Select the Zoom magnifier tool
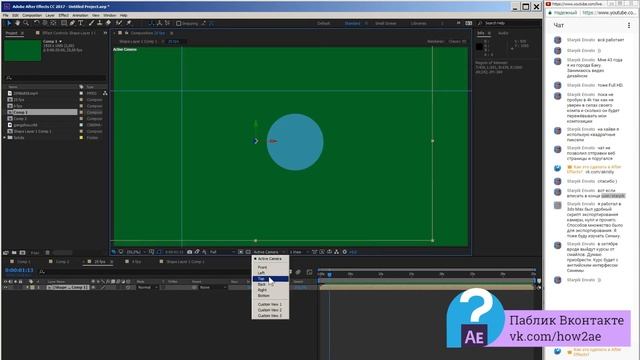 pyautogui.click(x=26, y=23)
